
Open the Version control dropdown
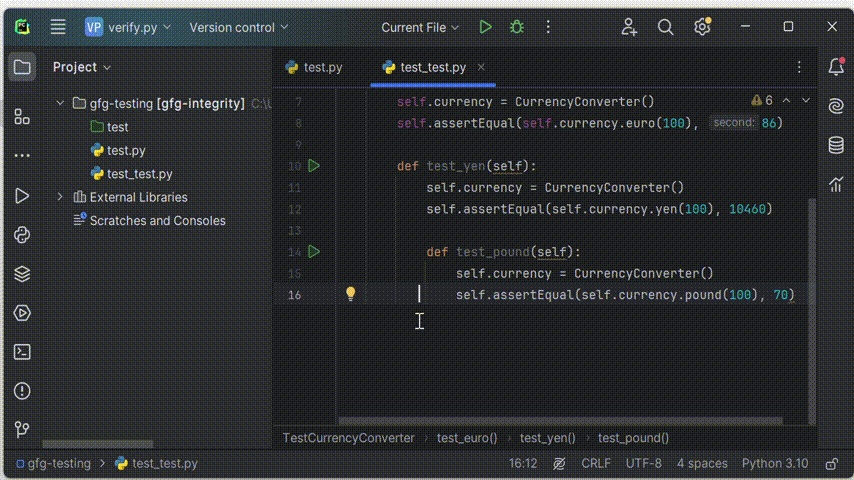239,27
